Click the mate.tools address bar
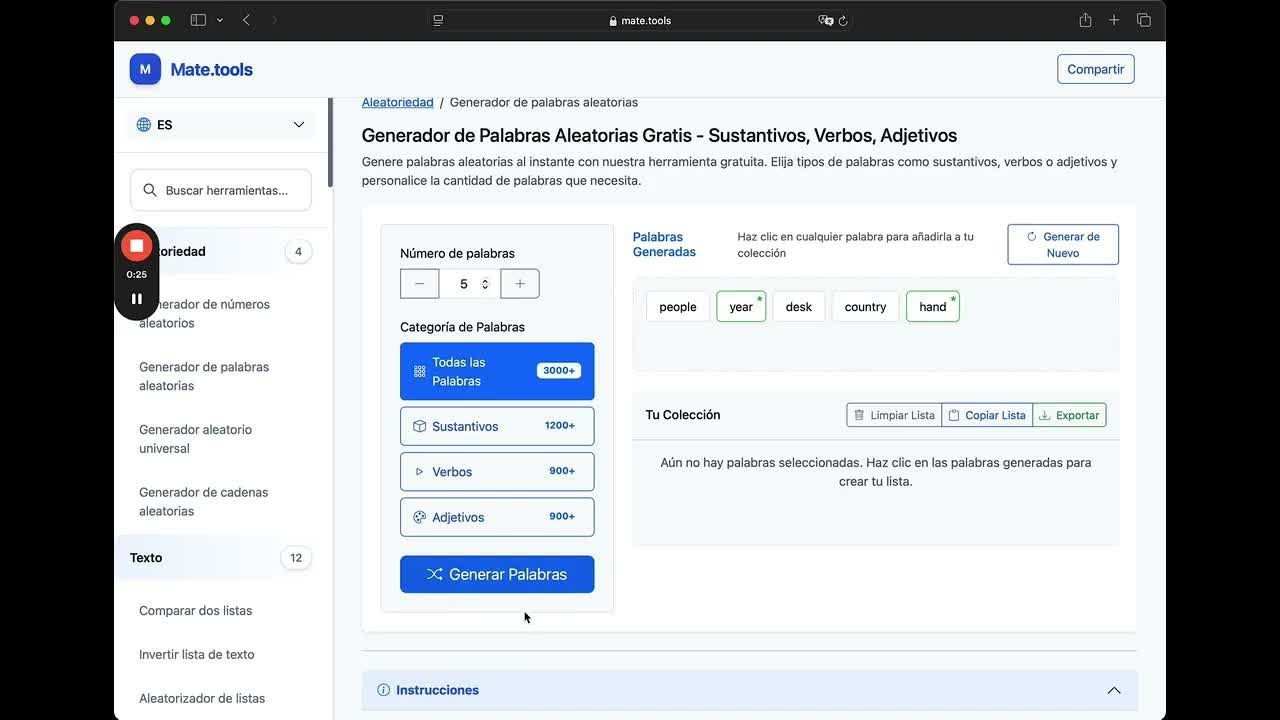This screenshot has height=720, width=1280. coord(640,20)
